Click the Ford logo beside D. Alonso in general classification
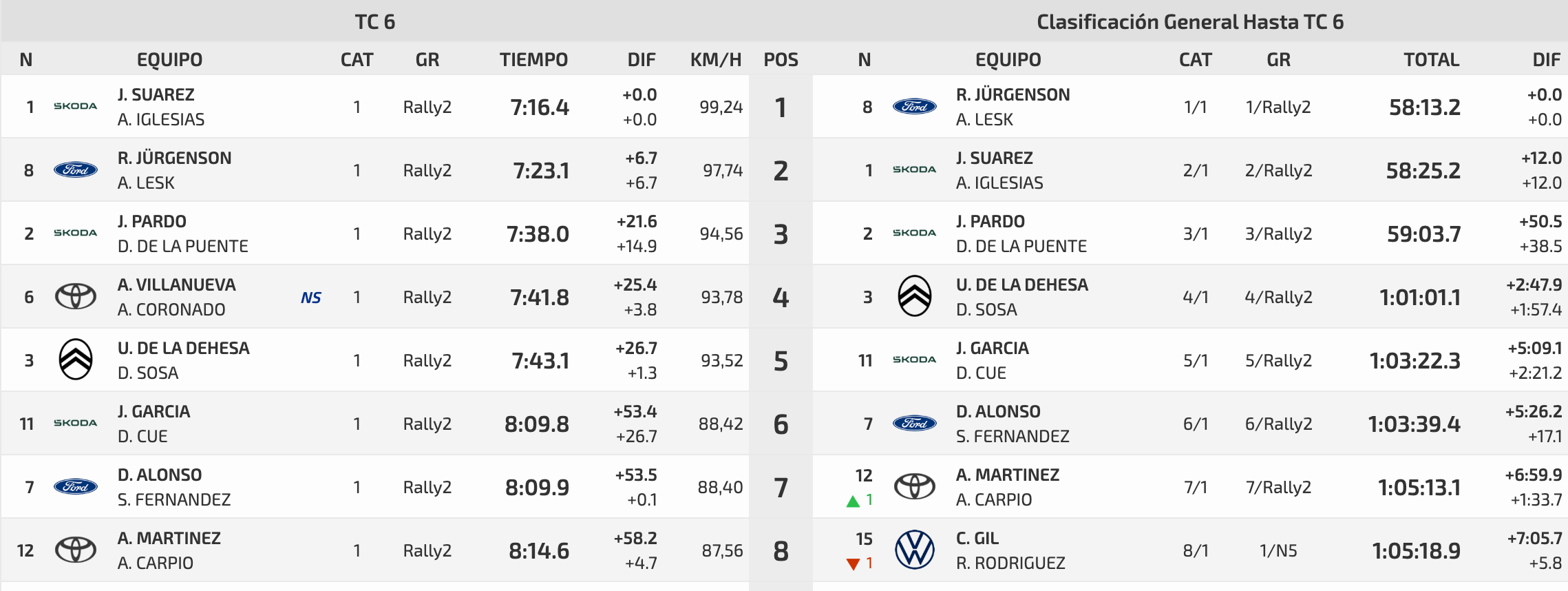1568x591 pixels. pyautogui.click(x=914, y=423)
